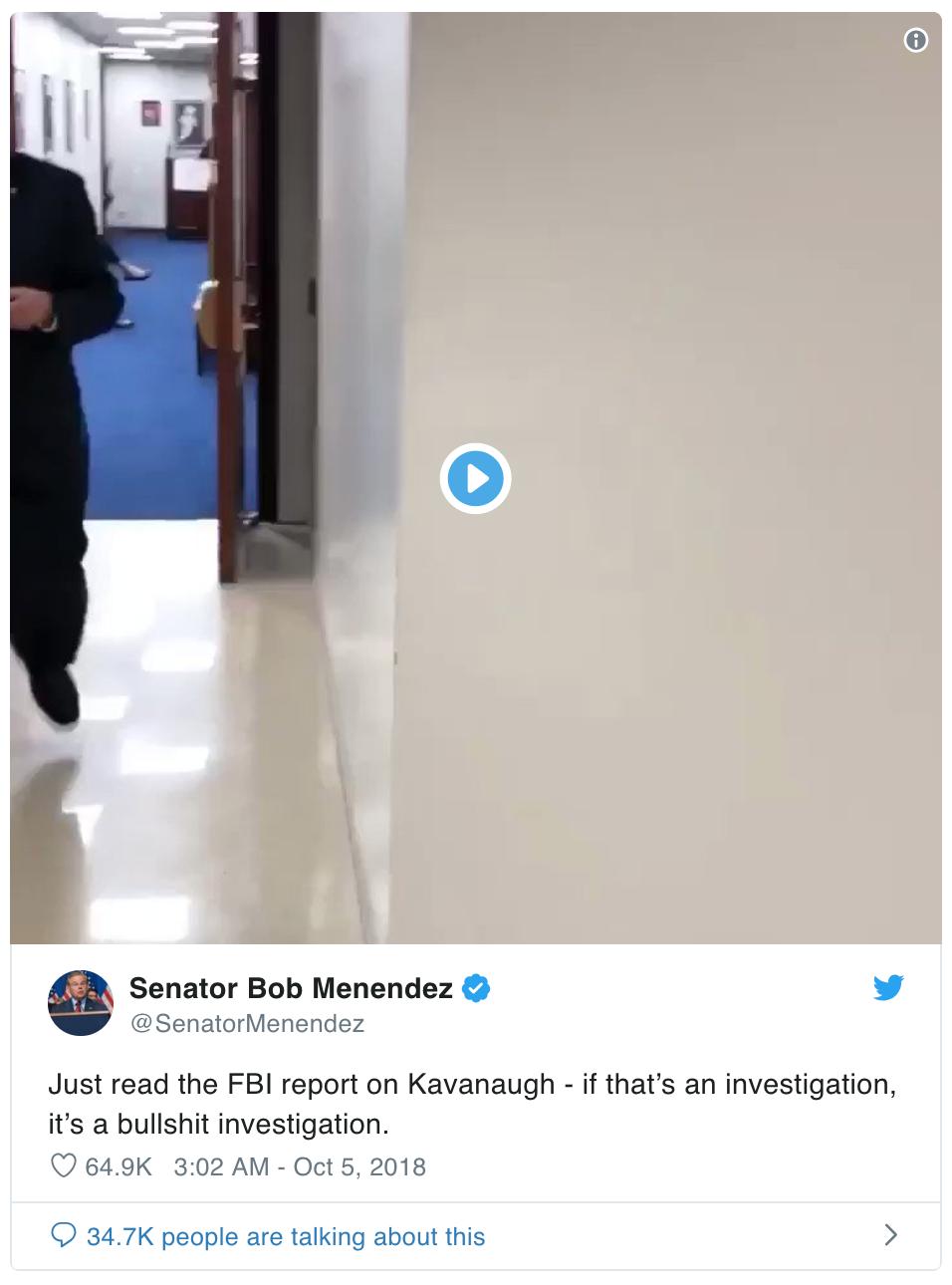
Task: Open Senator Menendez's profile avatar
Action: pyautogui.click(x=81, y=1002)
